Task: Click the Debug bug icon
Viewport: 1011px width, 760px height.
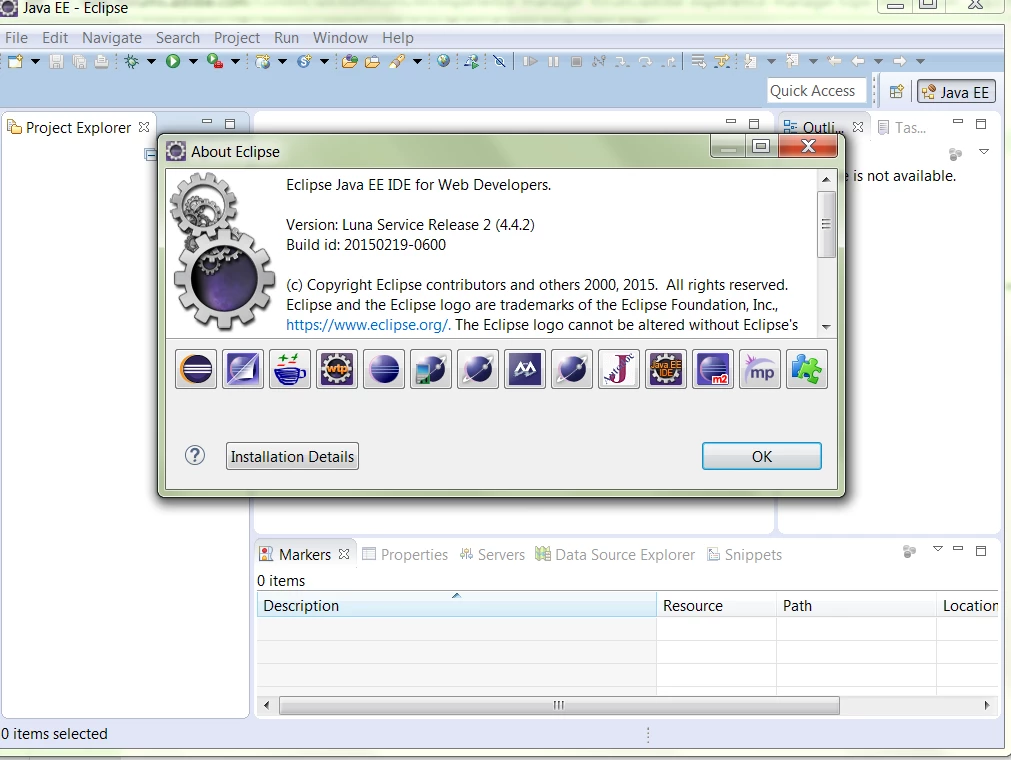Action: coord(132,61)
